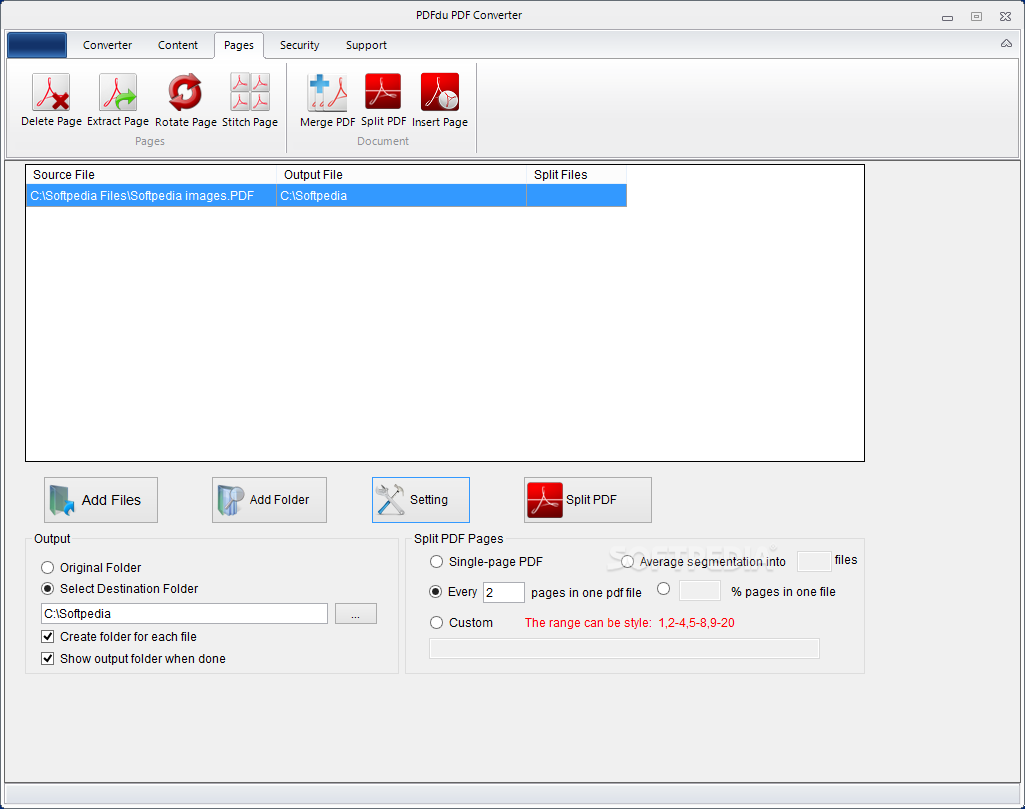This screenshot has width=1025, height=809.
Task: Click the Output File column header
Action: [x=401, y=174]
